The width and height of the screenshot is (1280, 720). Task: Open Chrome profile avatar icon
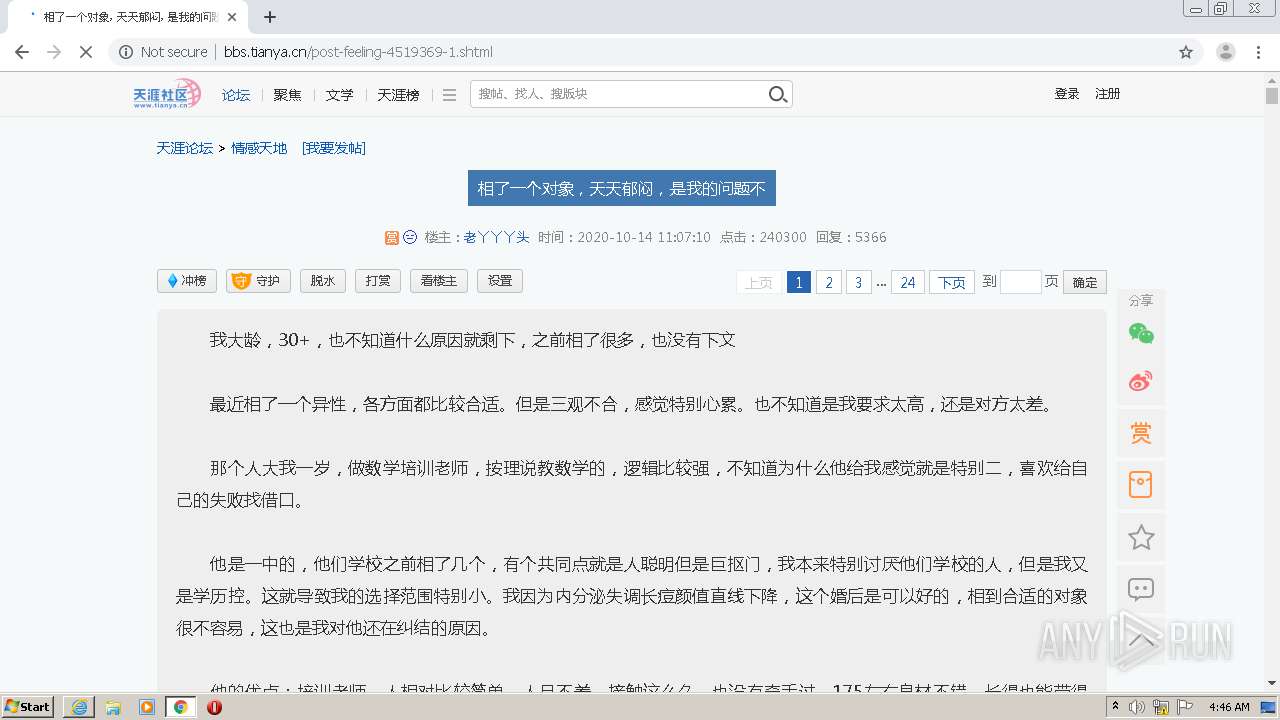coord(1225,52)
